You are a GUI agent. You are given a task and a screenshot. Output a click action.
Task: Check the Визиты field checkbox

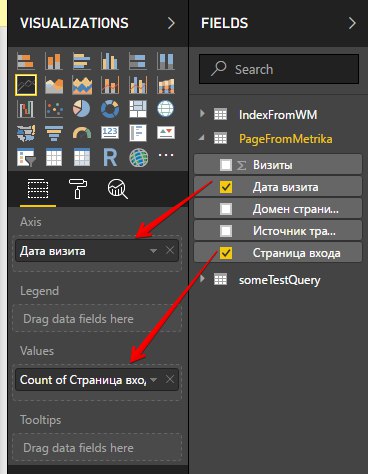point(226,165)
